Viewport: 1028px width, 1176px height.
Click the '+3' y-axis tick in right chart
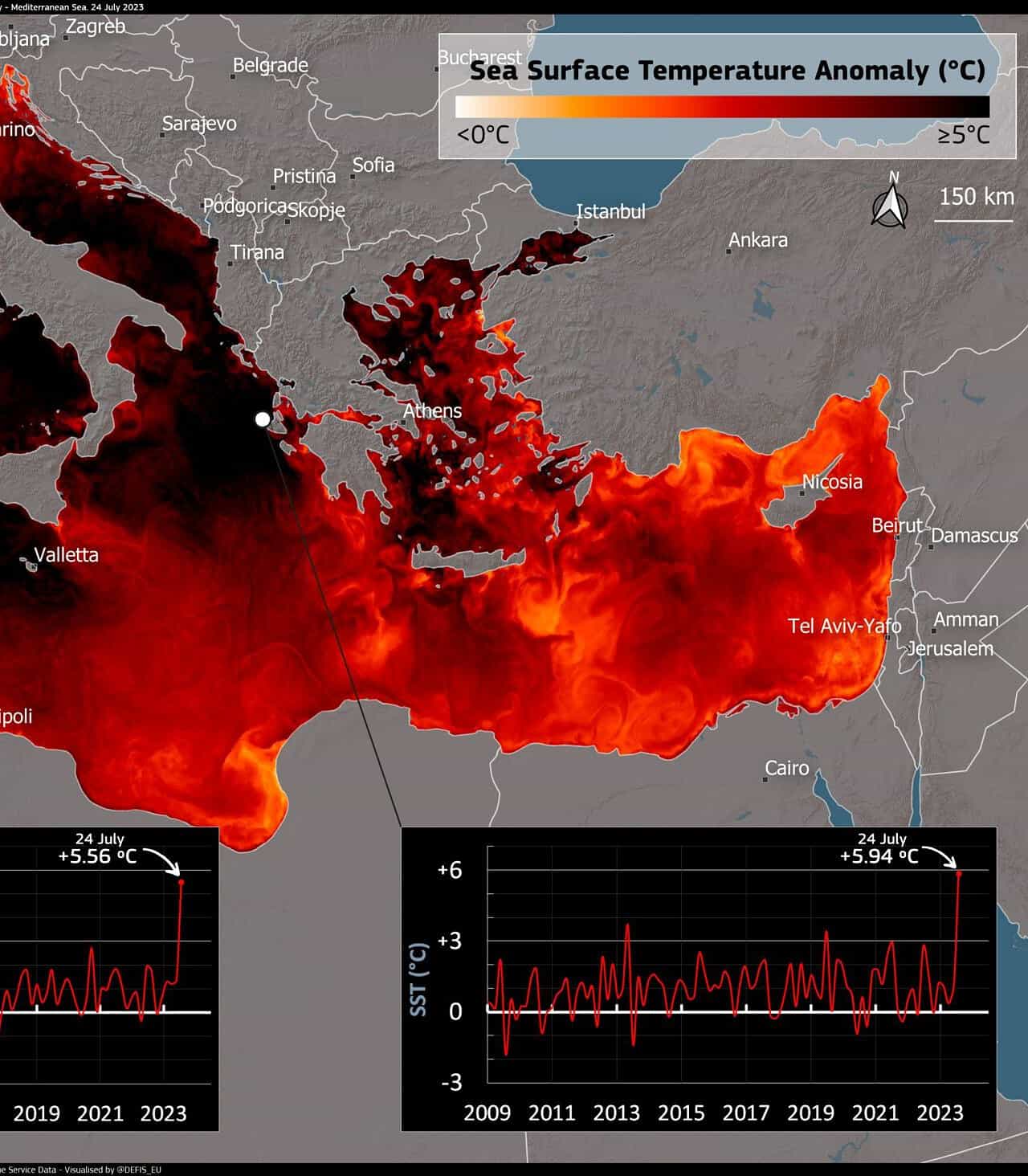click(450, 941)
